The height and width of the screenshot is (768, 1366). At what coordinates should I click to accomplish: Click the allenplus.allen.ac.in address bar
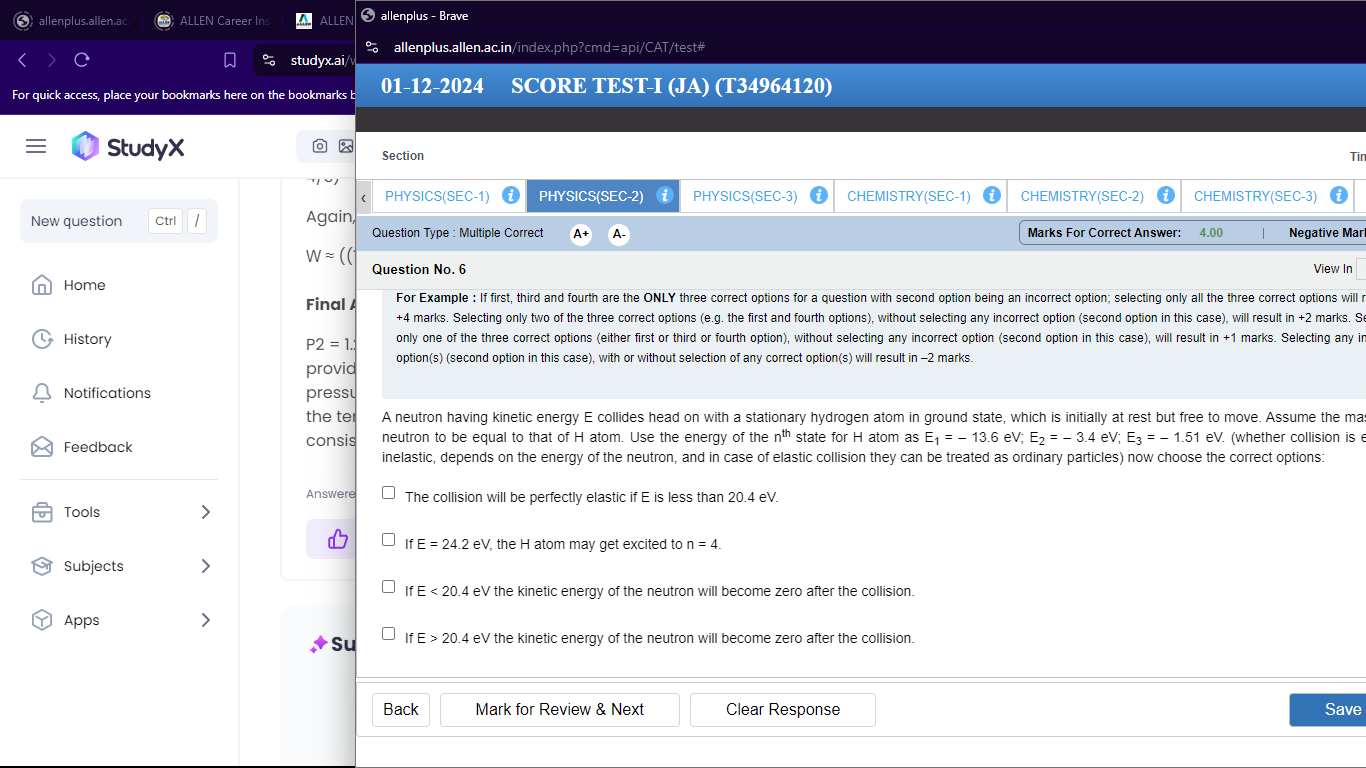pos(550,47)
